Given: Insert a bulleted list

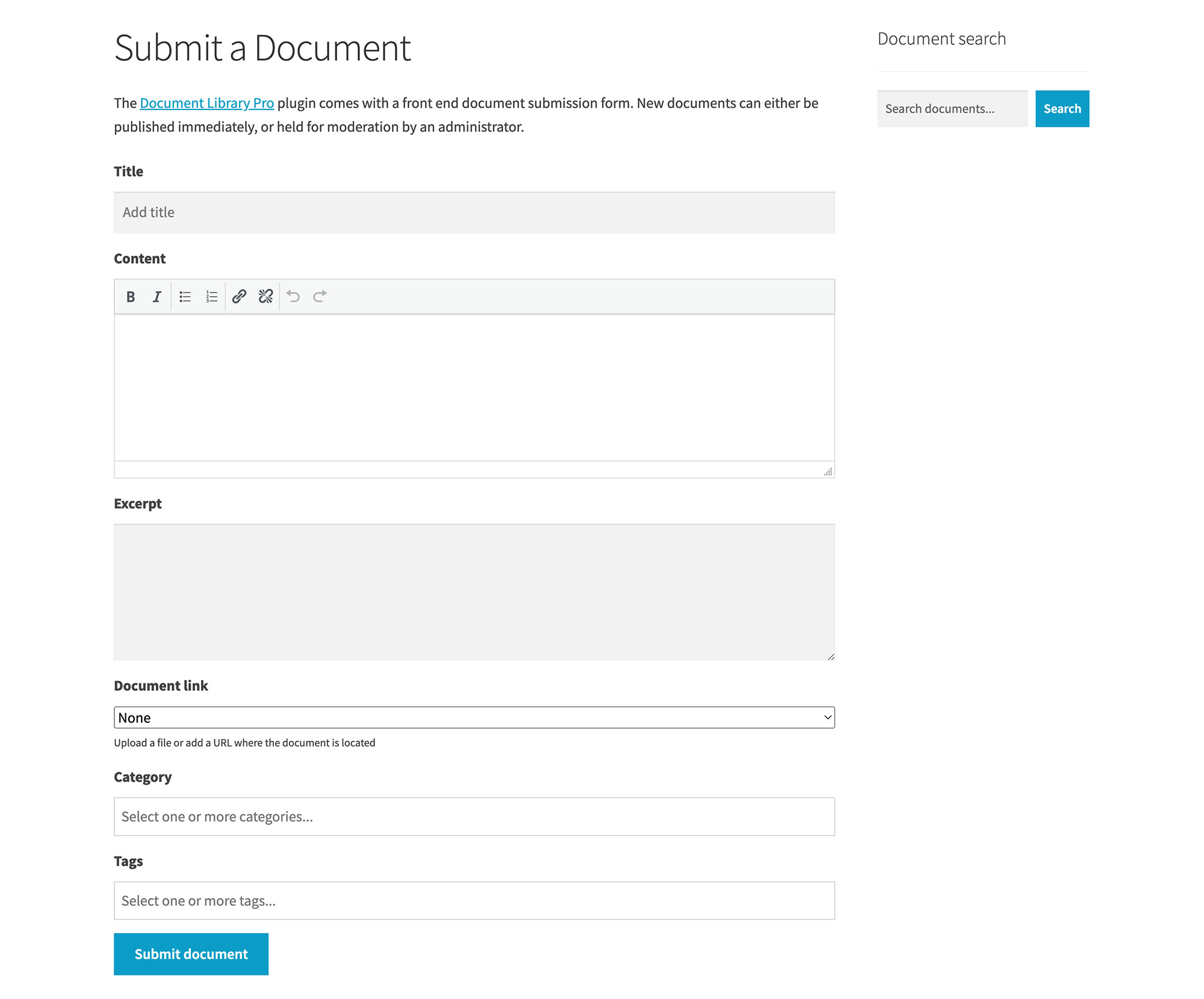Looking at the screenshot, I should (185, 297).
